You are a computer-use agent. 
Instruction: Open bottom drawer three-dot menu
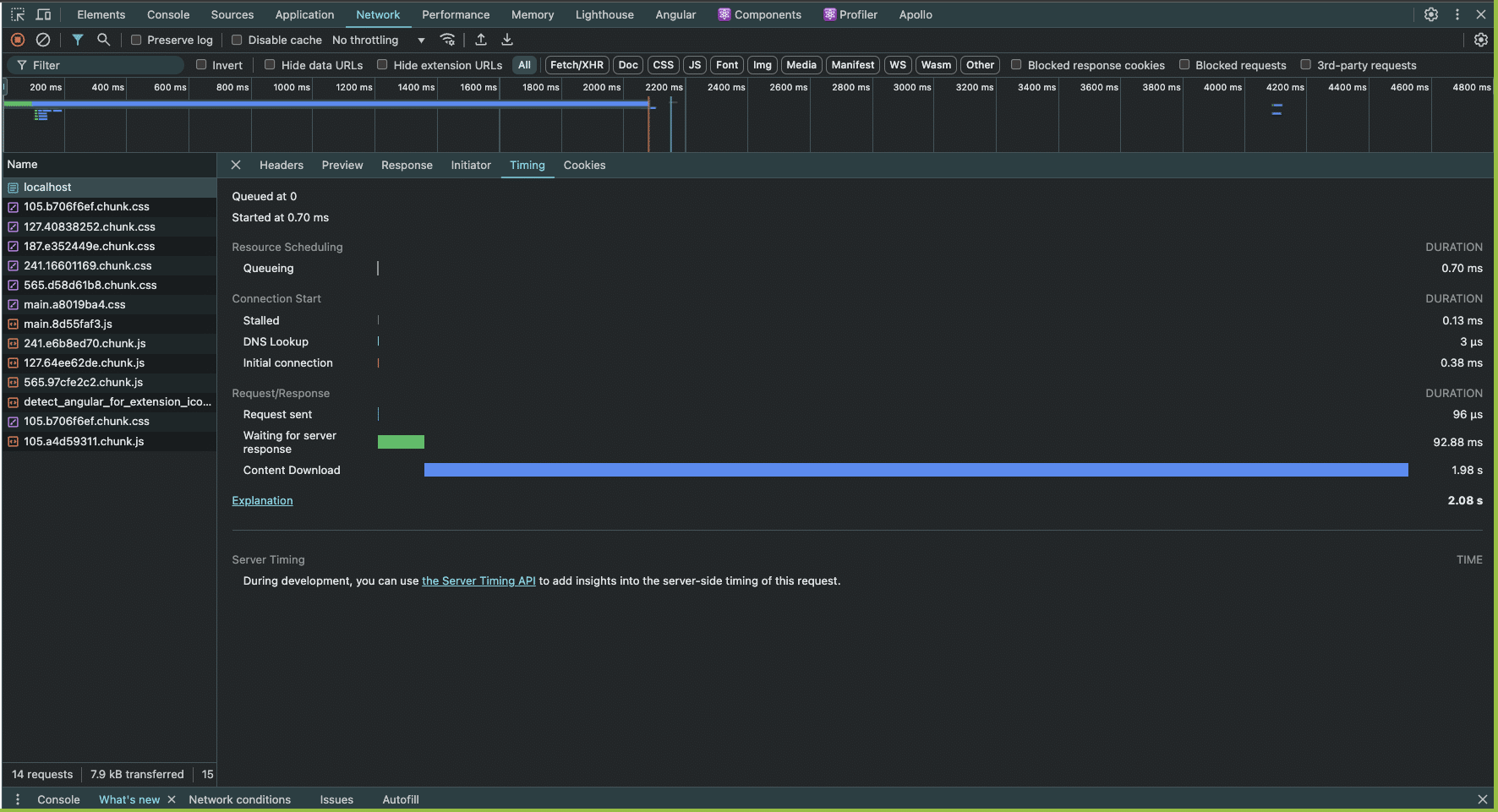tap(18, 799)
